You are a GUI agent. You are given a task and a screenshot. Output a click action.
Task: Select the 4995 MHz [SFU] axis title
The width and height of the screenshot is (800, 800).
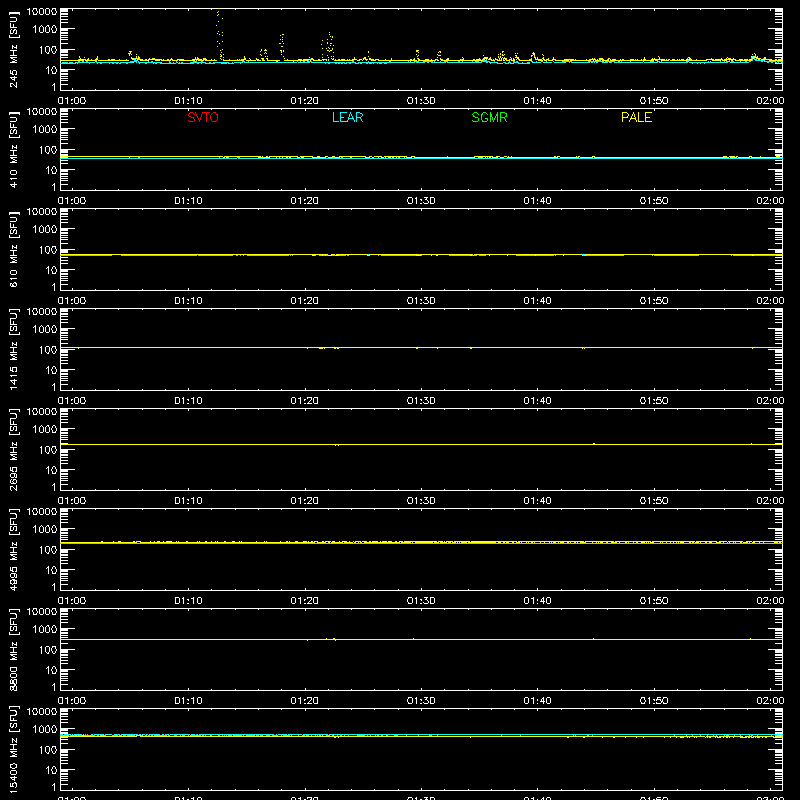pos(14,549)
